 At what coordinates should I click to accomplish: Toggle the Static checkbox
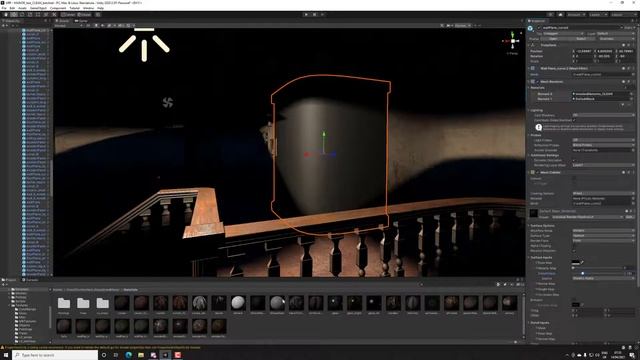(x=622, y=28)
